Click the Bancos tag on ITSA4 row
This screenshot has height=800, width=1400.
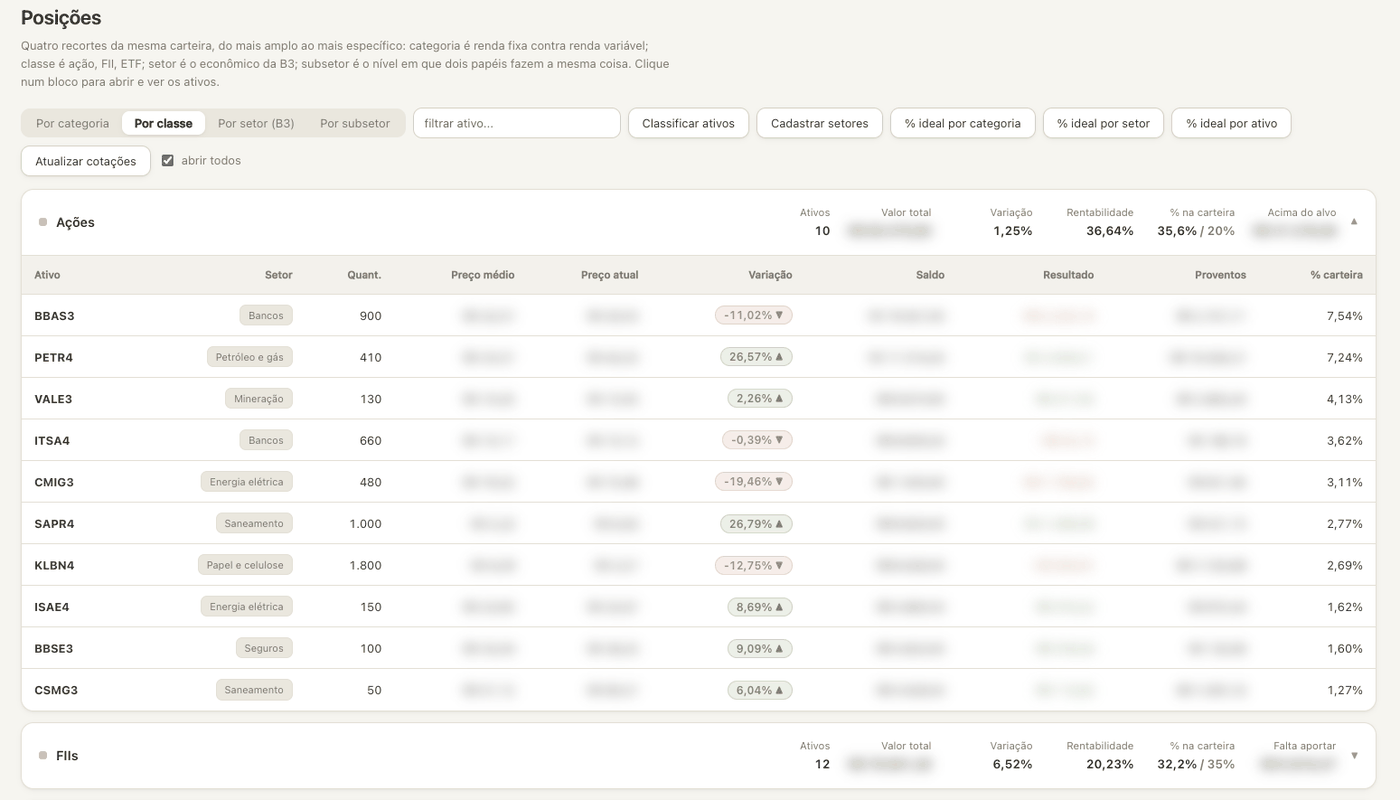point(266,440)
